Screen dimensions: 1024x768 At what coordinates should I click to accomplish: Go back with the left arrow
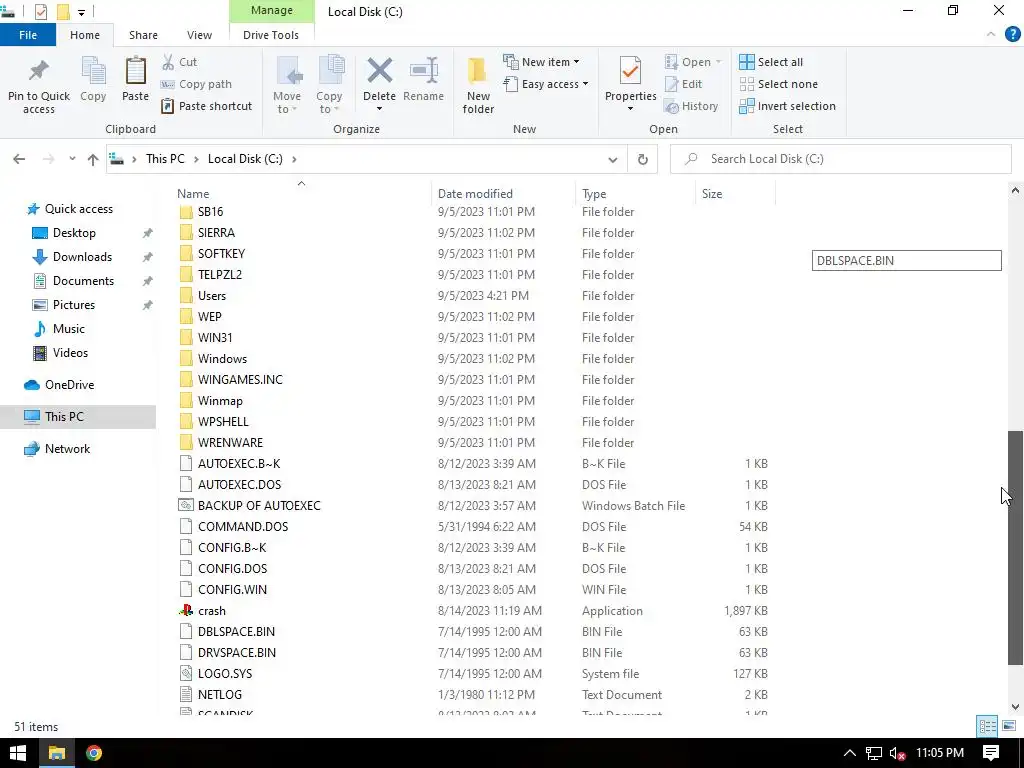(x=19, y=159)
